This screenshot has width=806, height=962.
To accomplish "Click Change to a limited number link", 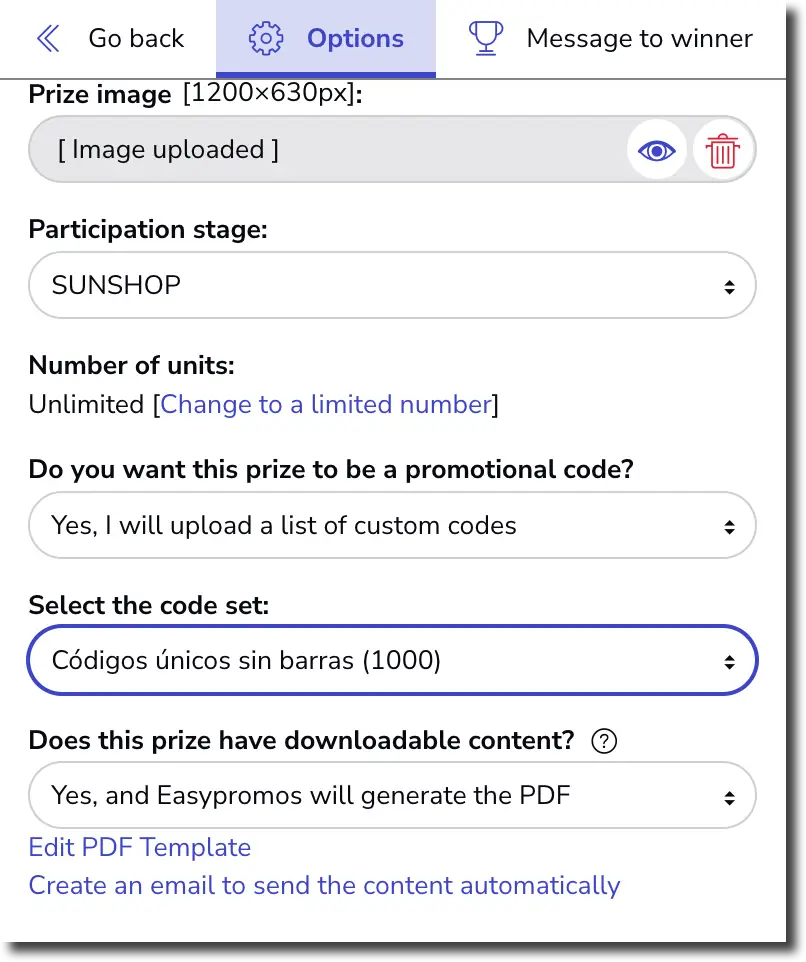I will 328,404.
